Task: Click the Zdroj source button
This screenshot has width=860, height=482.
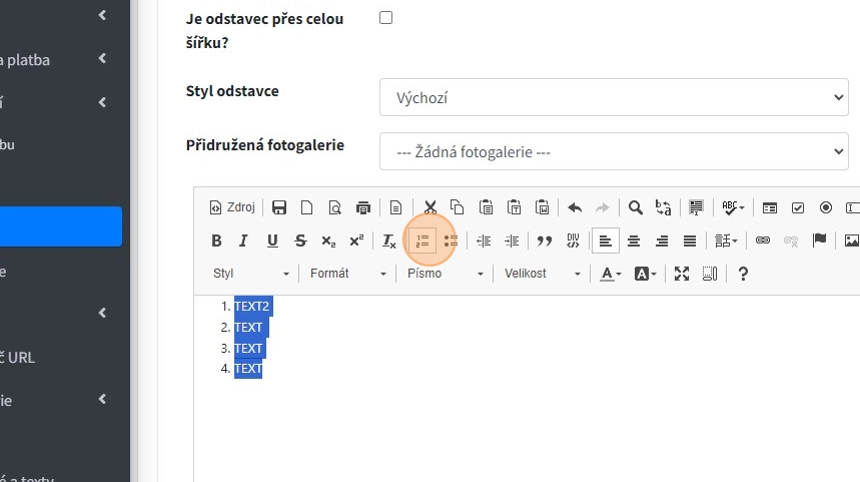Action: 232,208
